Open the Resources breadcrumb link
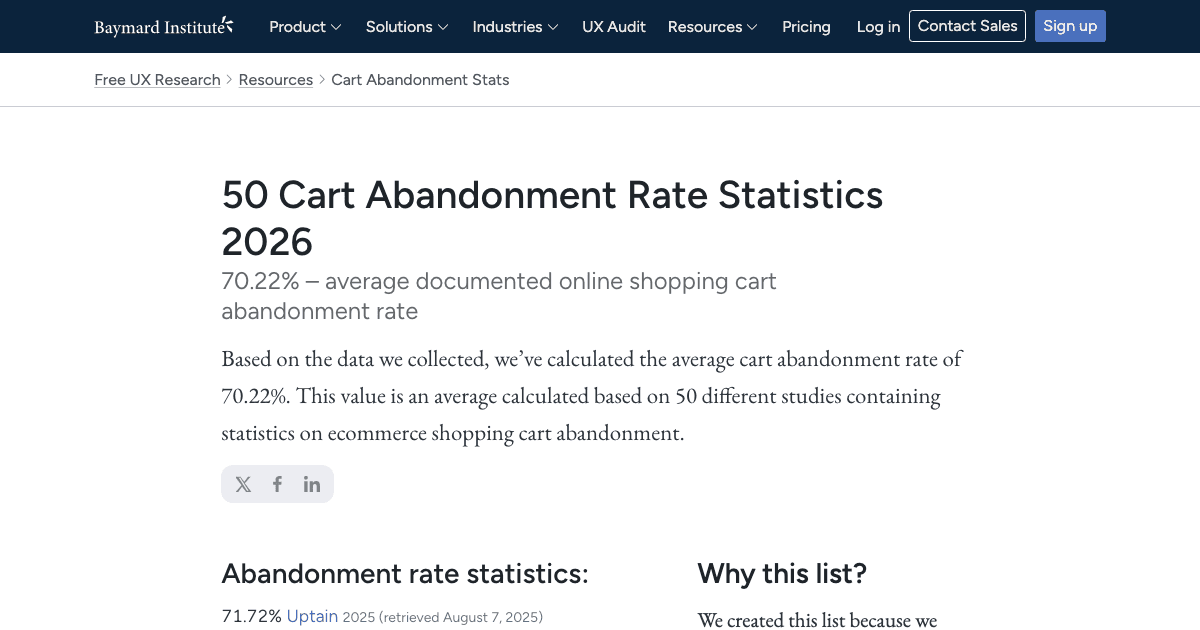 pos(276,80)
